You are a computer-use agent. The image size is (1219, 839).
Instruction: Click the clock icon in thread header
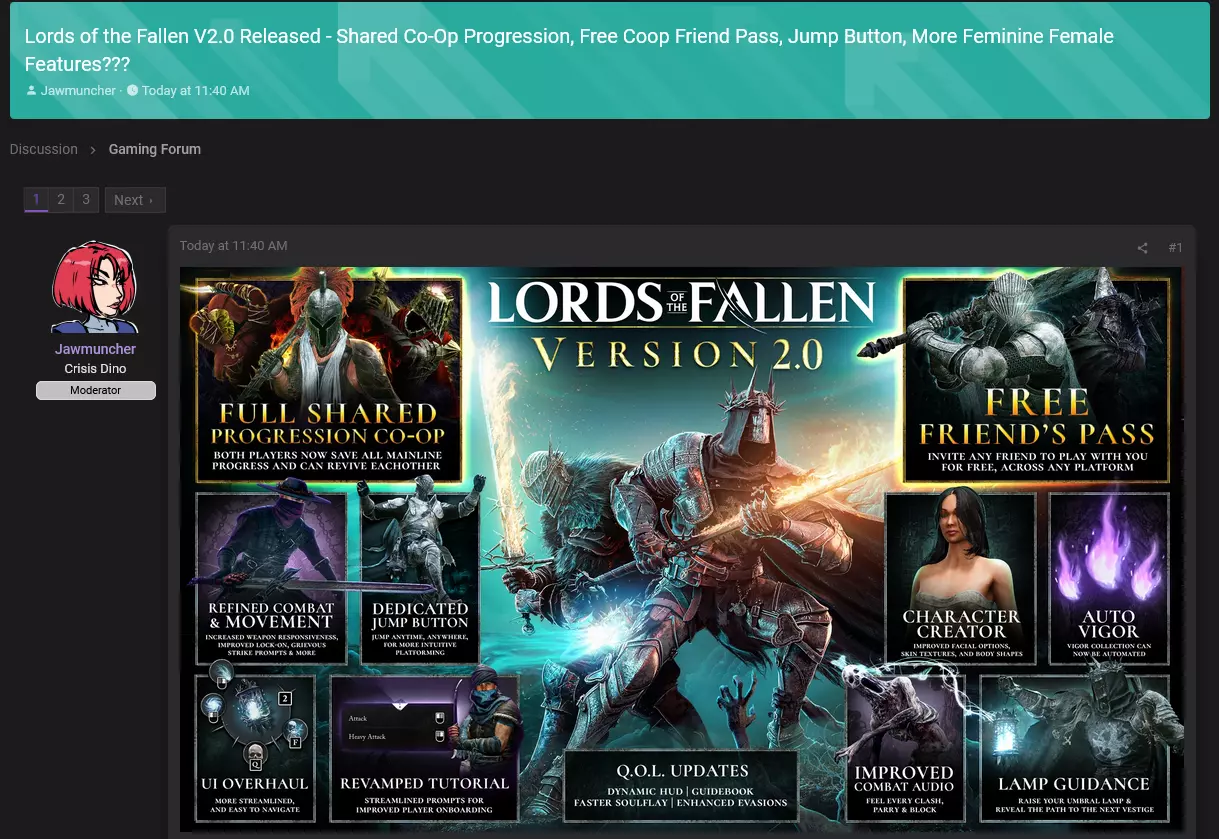[x=132, y=90]
